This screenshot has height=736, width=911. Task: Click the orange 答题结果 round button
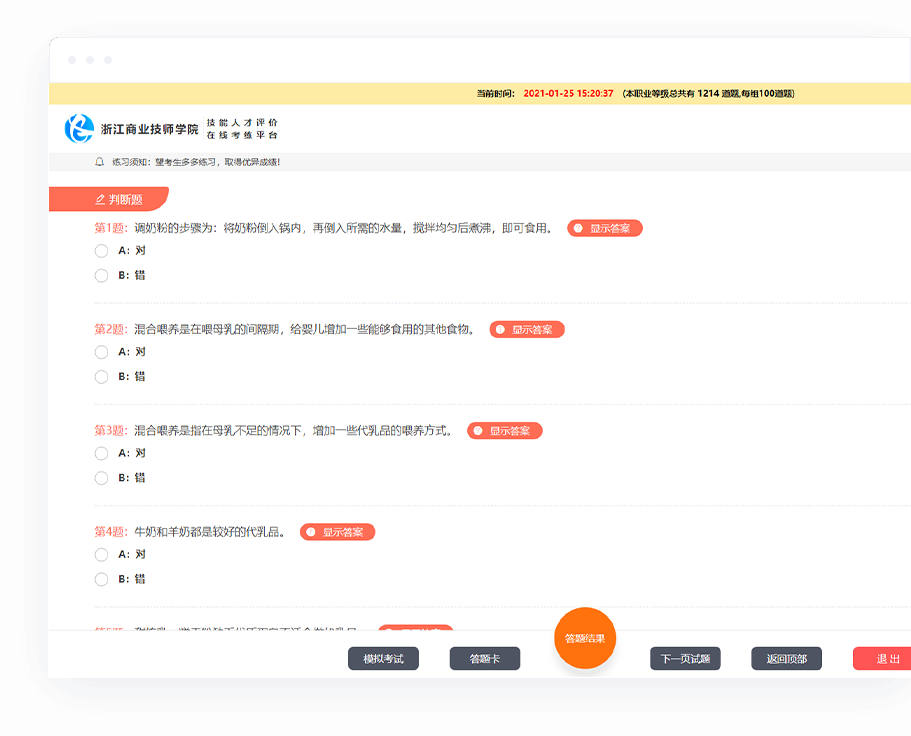pyautogui.click(x=585, y=638)
